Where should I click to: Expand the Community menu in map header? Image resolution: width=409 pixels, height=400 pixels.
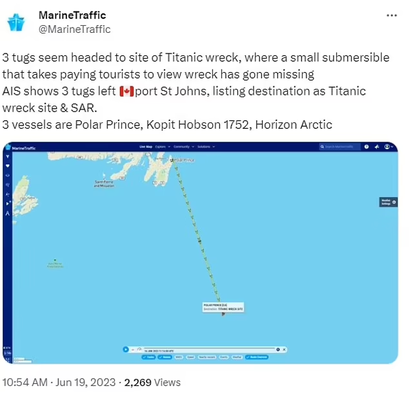[184, 147]
